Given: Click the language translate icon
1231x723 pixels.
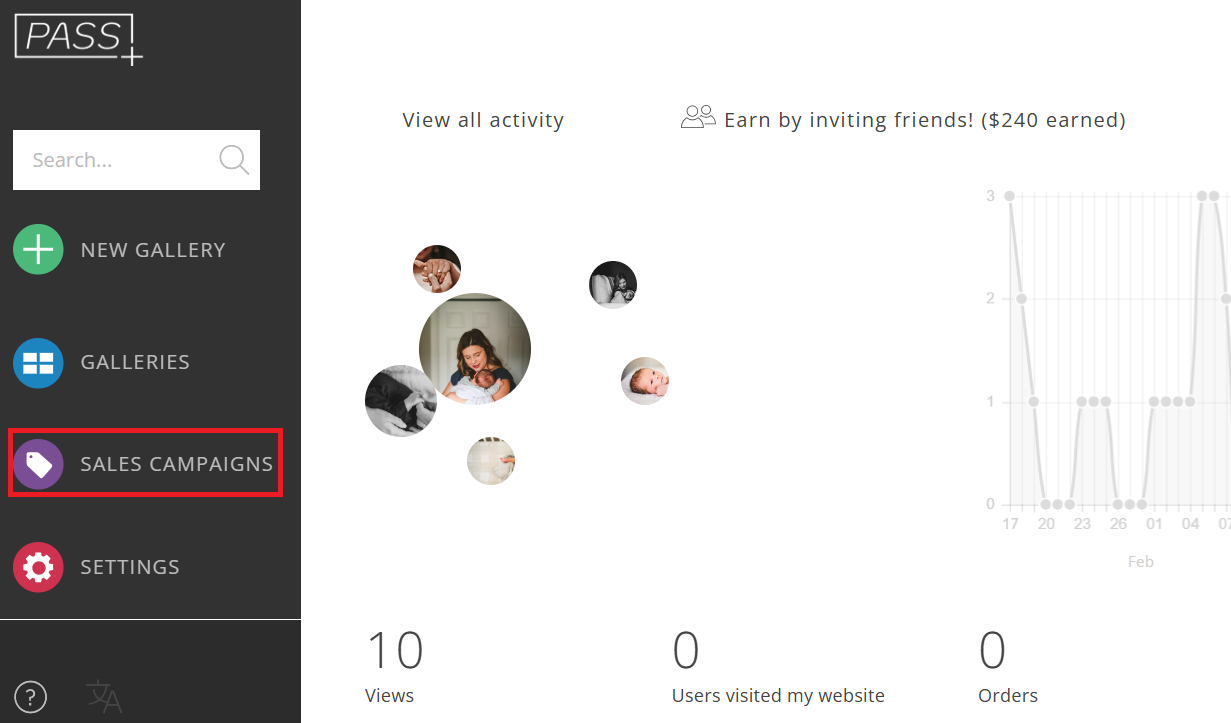Looking at the screenshot, I should point(104,696).
